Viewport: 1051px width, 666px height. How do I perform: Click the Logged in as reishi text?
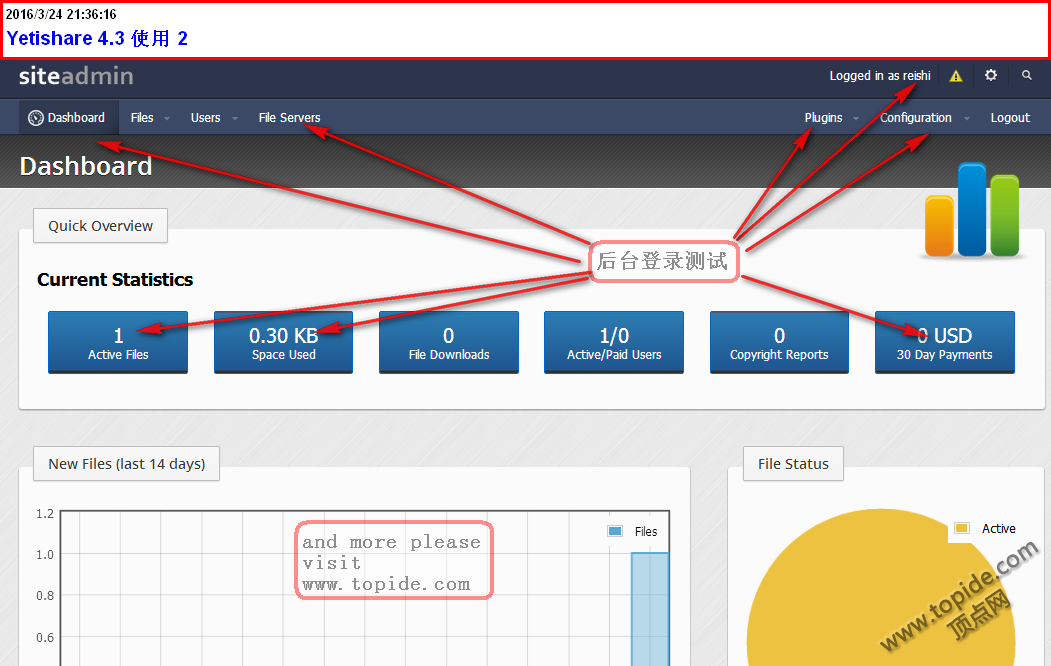(x=880, y=76)
